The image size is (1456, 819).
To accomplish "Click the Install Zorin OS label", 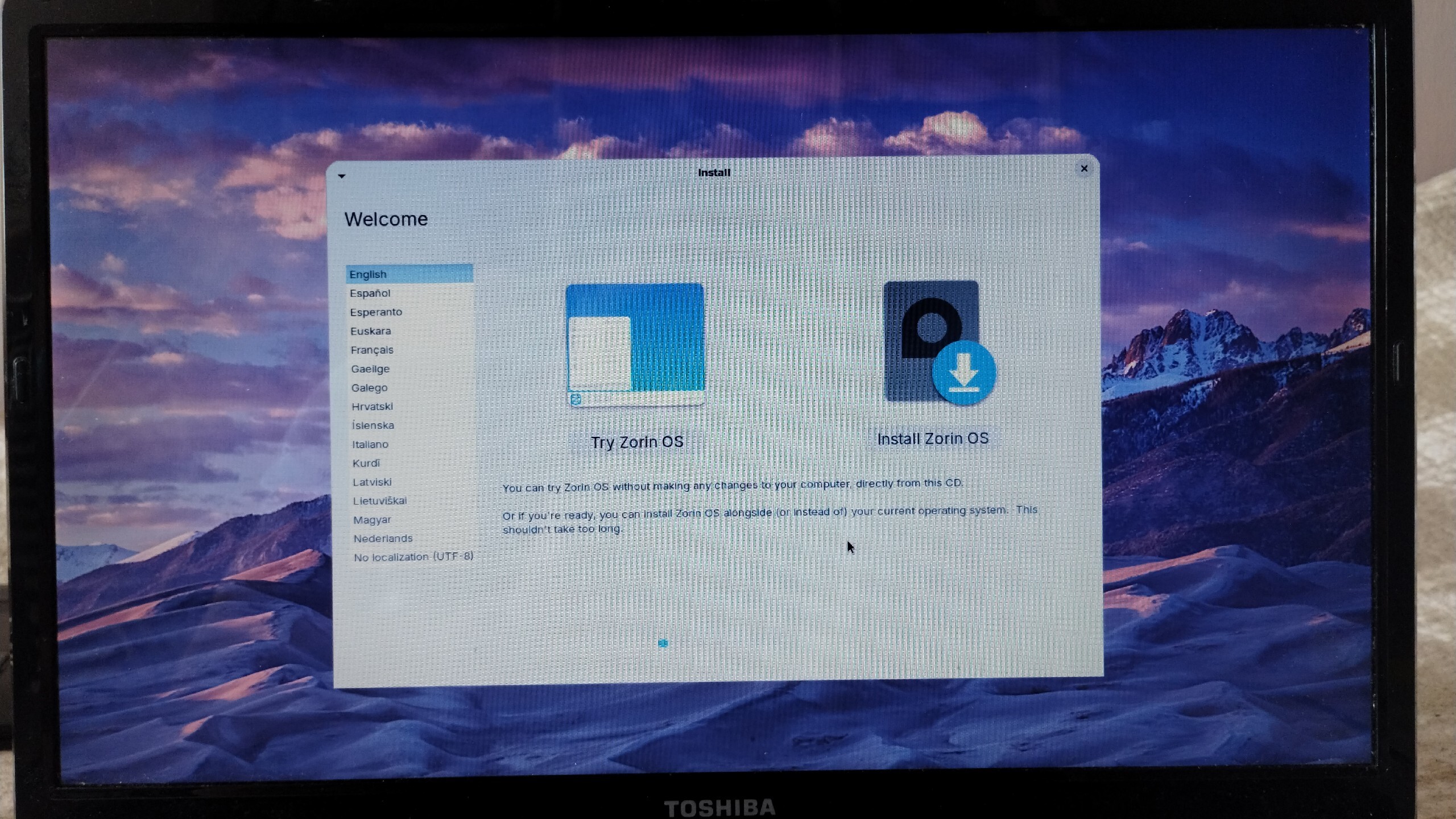I will click(933, 439).
